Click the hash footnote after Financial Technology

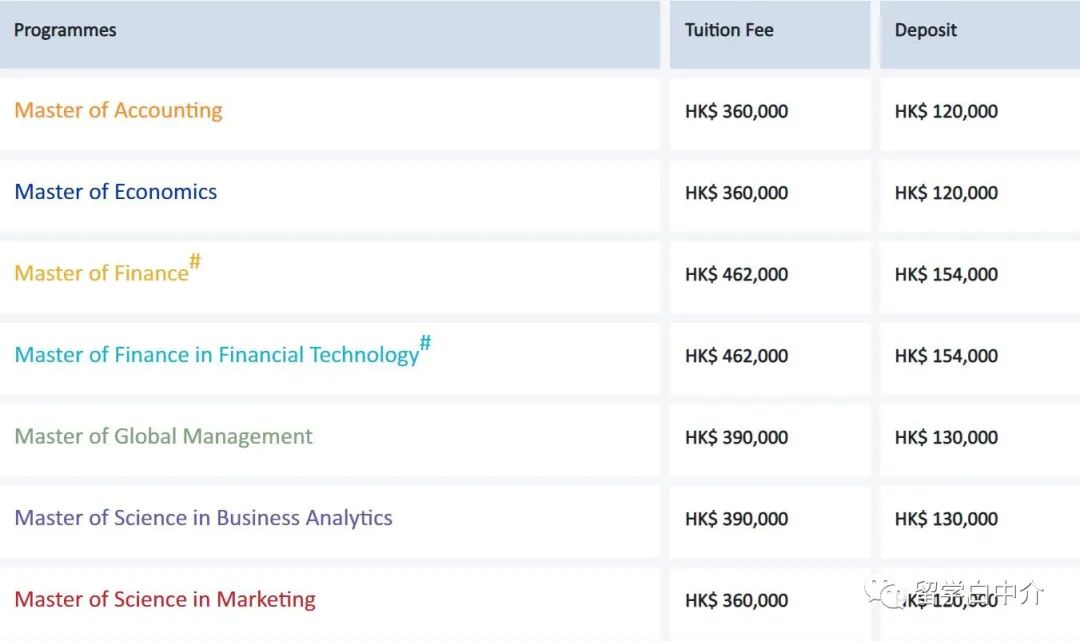pyautogui.click(x=426, y=342)
